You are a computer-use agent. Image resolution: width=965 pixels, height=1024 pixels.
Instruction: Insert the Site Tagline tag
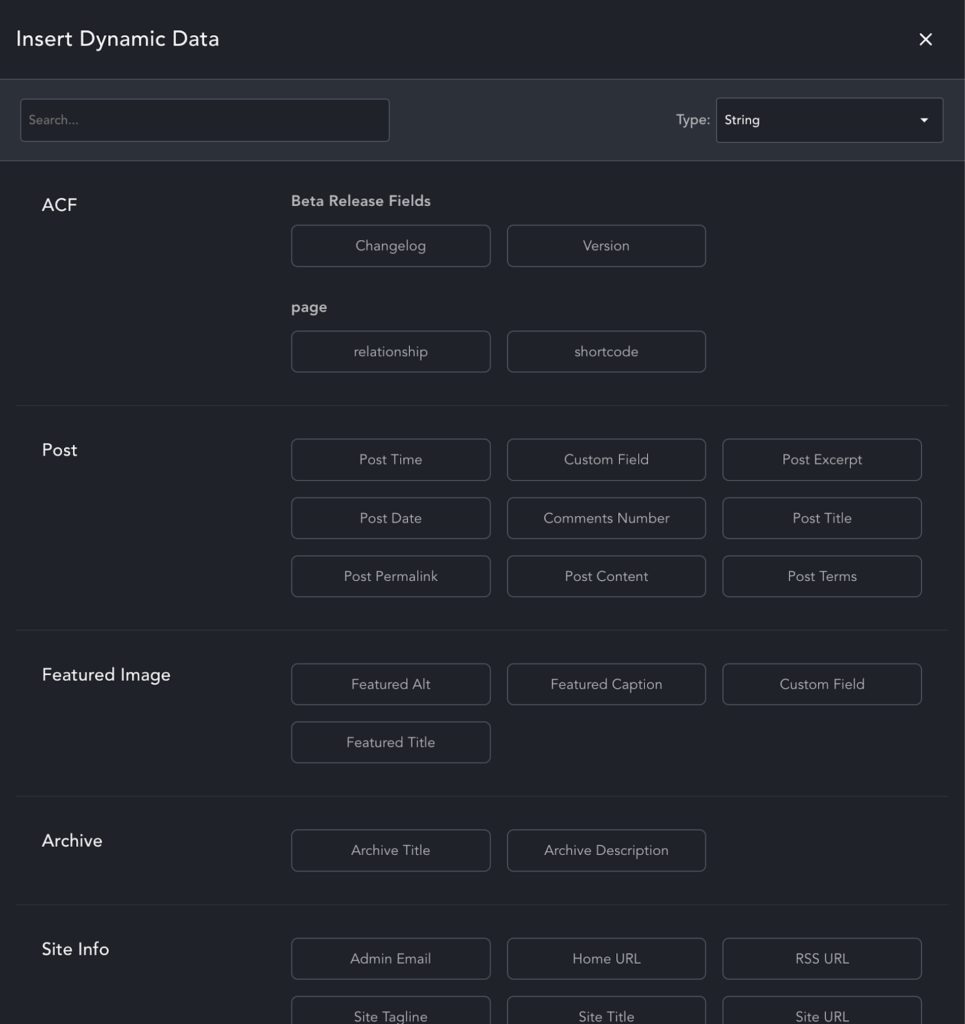[x=390, y=1013]
